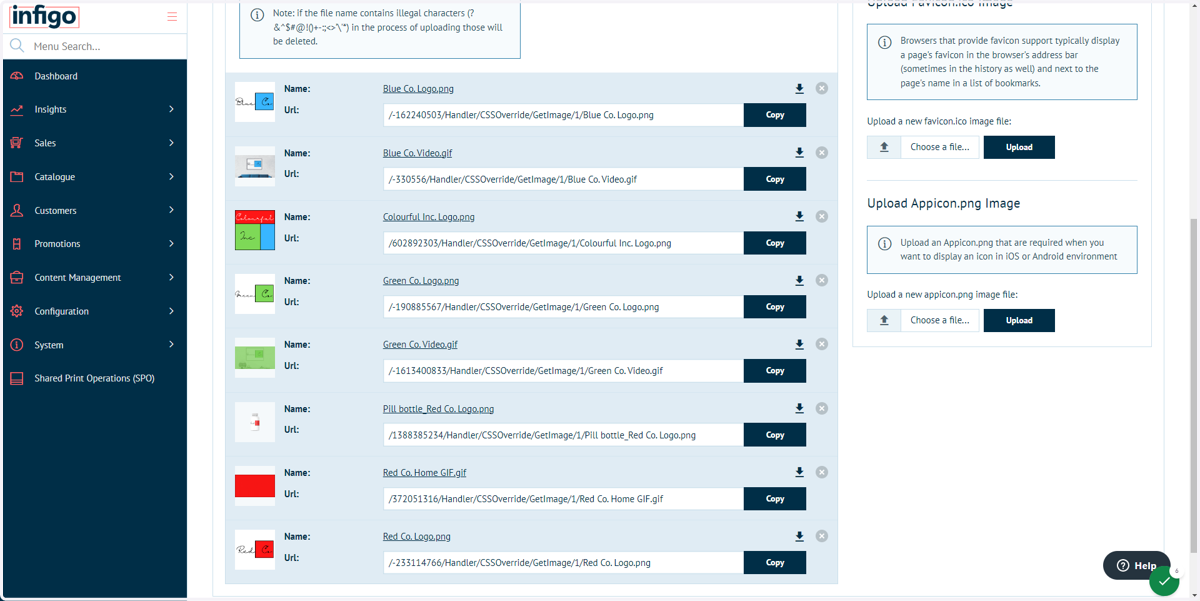Click the page vertical scrollbar
Screen dimensions: 1200x601
point(1194,385)
